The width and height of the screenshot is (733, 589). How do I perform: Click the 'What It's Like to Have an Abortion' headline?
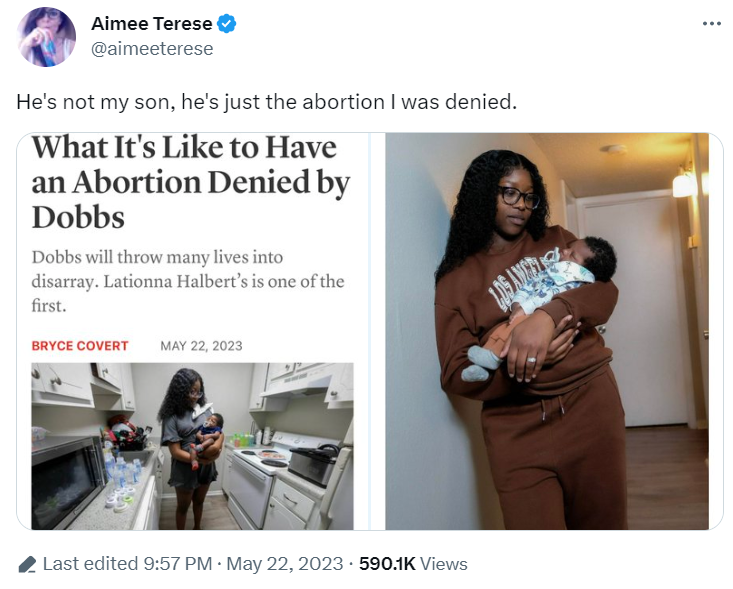click(x=191, y=182)
